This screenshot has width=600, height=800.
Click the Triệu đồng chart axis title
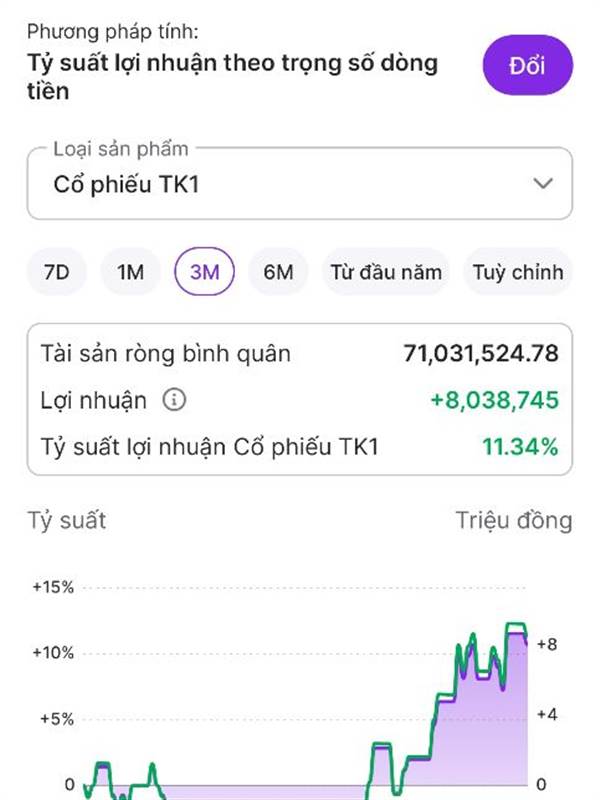pos(514,520)
